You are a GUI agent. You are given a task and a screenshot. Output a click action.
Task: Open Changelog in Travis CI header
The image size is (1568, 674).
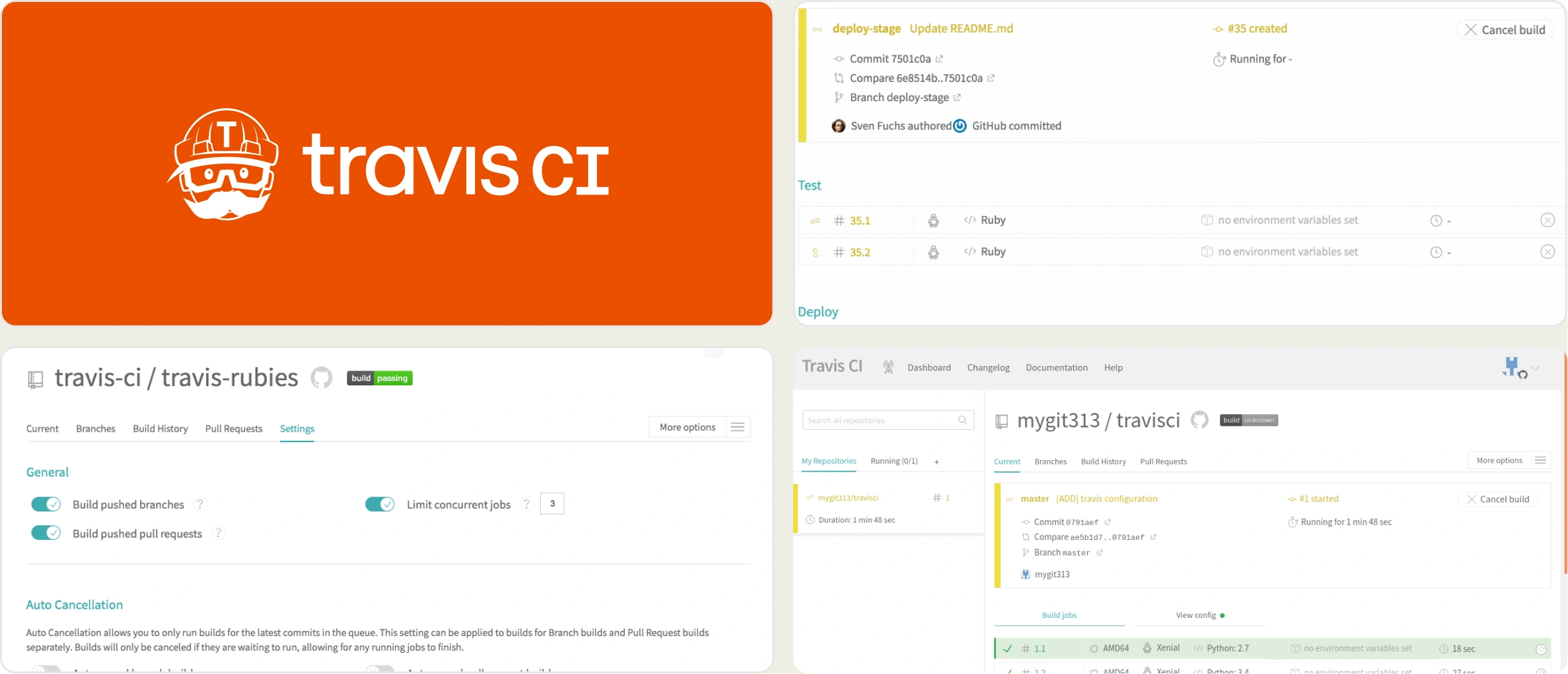click(988, 368)
